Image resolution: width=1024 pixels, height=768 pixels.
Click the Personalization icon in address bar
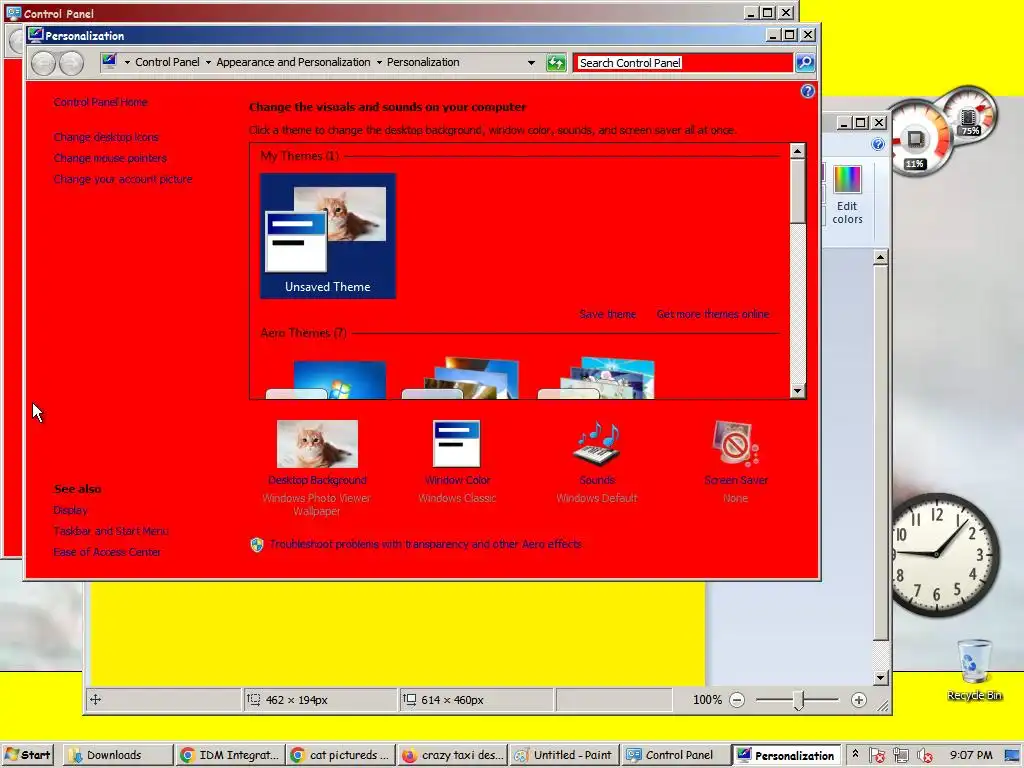[x=109, y=61]
